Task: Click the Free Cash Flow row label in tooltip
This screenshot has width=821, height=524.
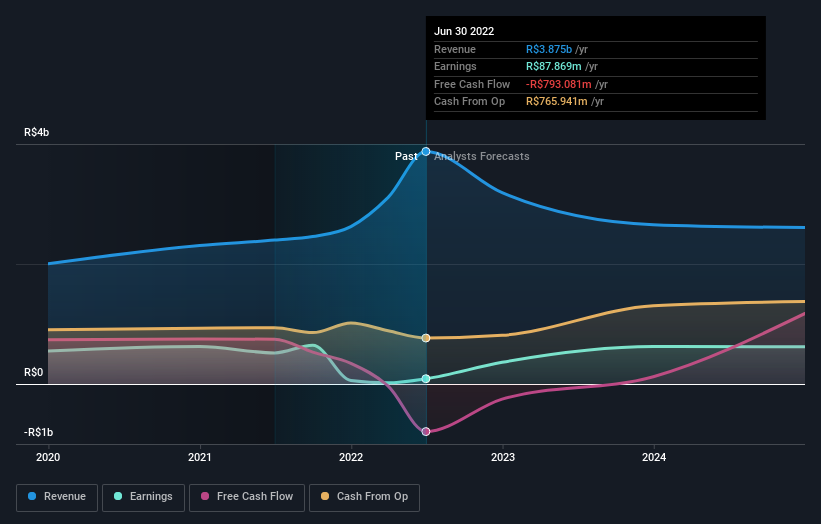Action: pyautogui.click(x=472, y=84)
